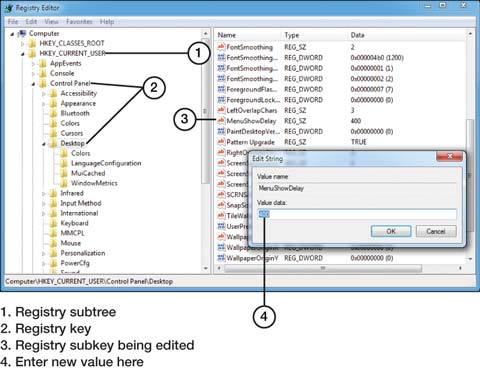
Task: Click the string icon beside FontSmoothing REG_SZ
Action: 221,47
